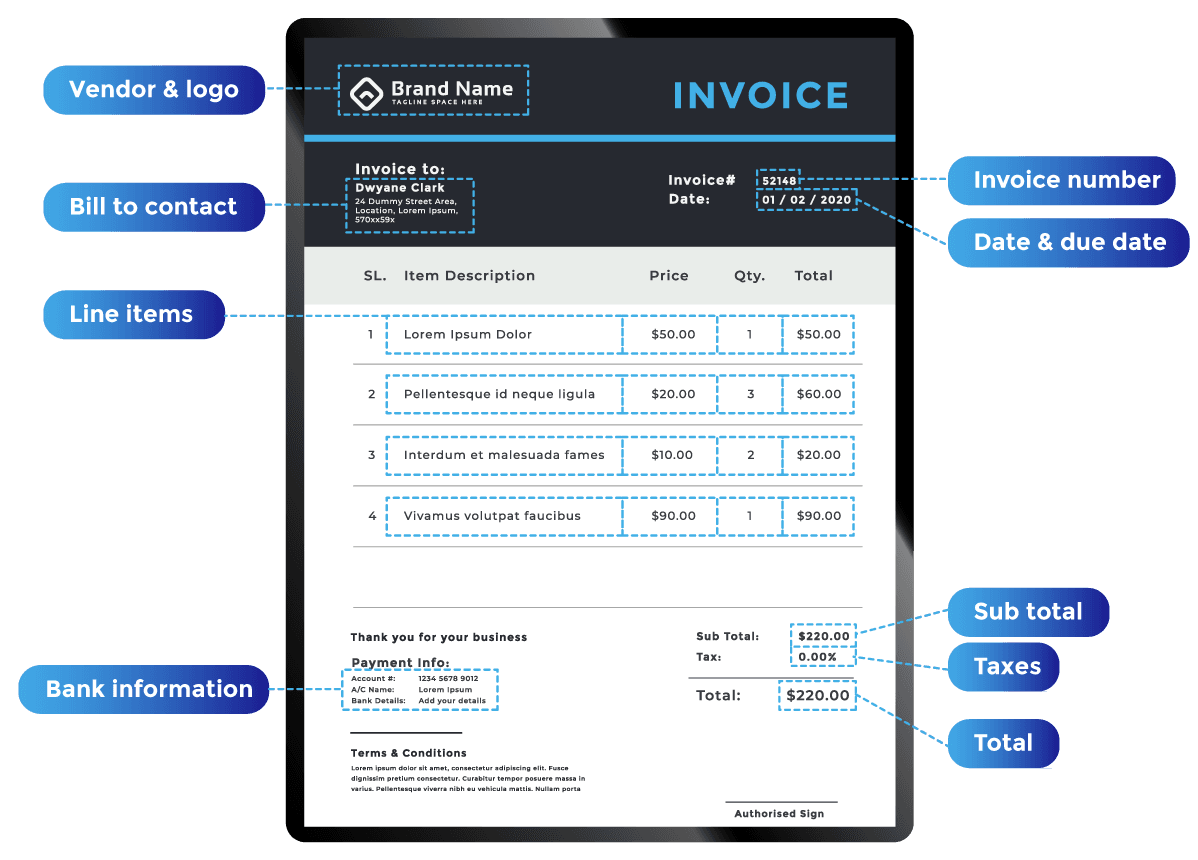Click the Taxes label
This screenshot has width=1198, height=860.
click(x=1003, y=667)
